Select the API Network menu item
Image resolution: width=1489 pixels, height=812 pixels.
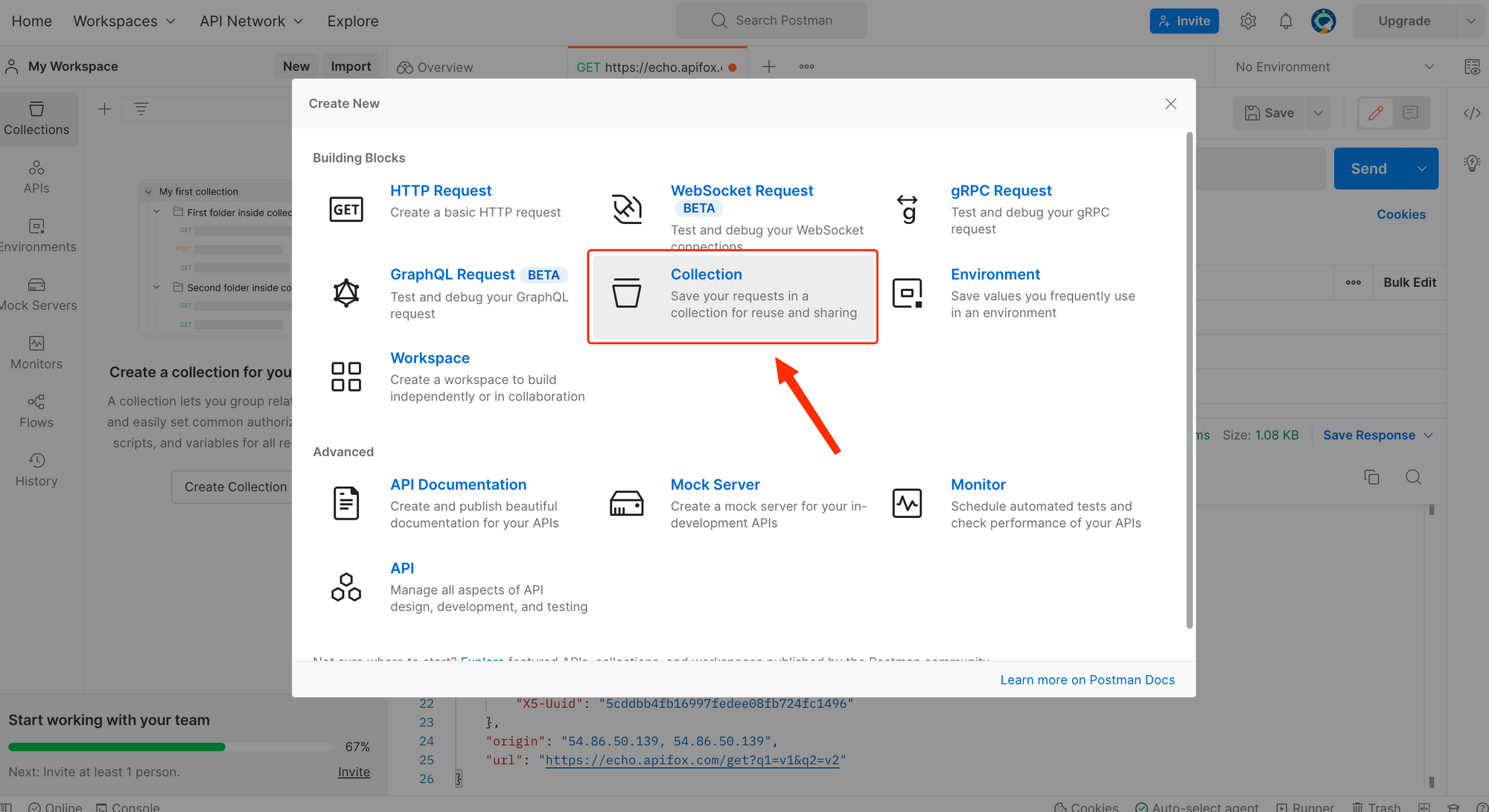pos(243,20)
